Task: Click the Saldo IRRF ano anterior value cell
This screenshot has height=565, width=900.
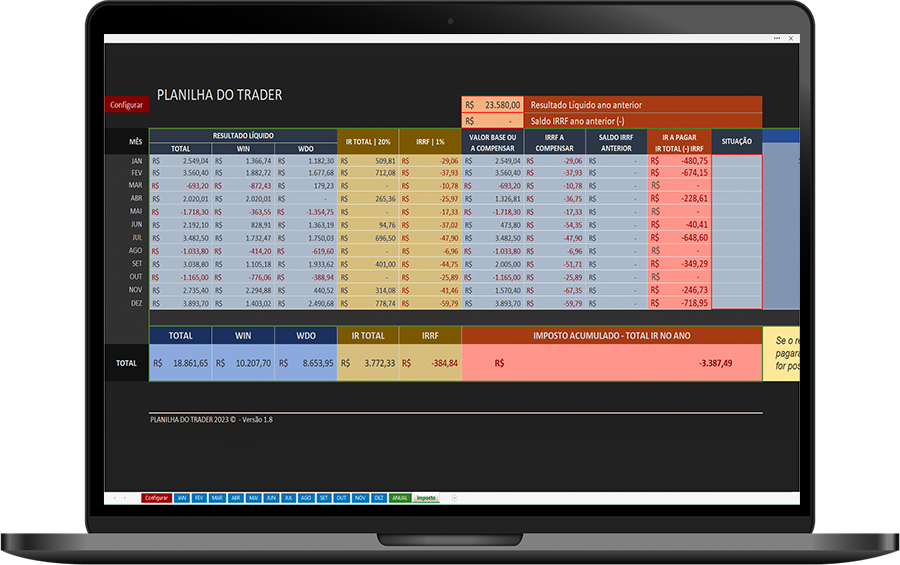Action: point(492,120)
